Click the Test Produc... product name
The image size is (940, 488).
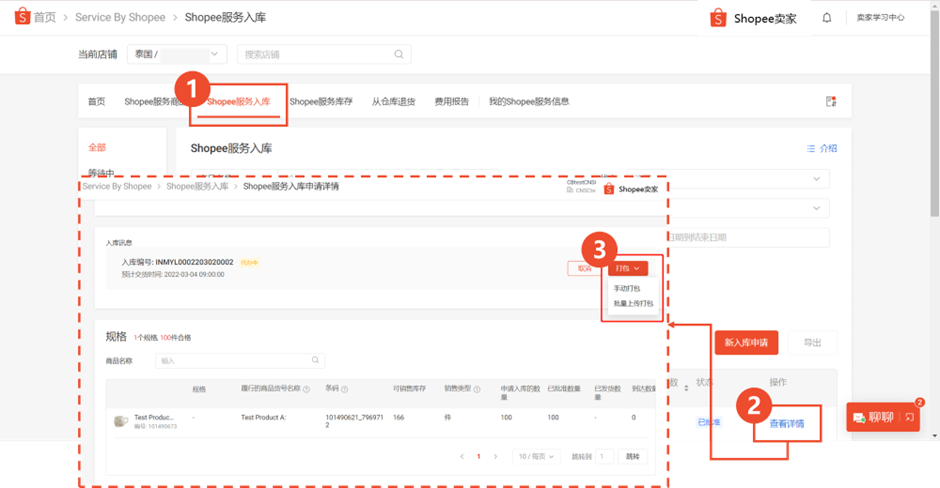(154, 417)
